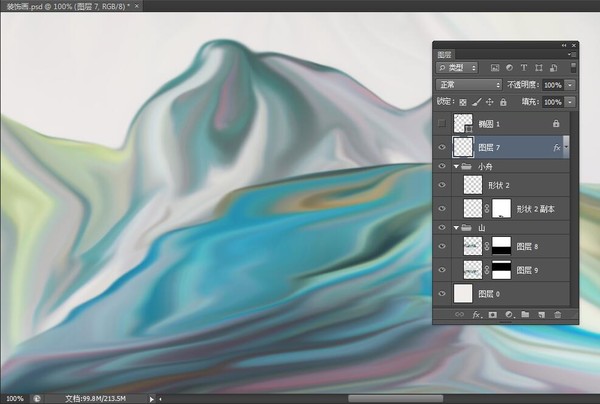Click the mask link on 图层 9
This screenshot has height=404, width=600.
(x=487, y=270)
